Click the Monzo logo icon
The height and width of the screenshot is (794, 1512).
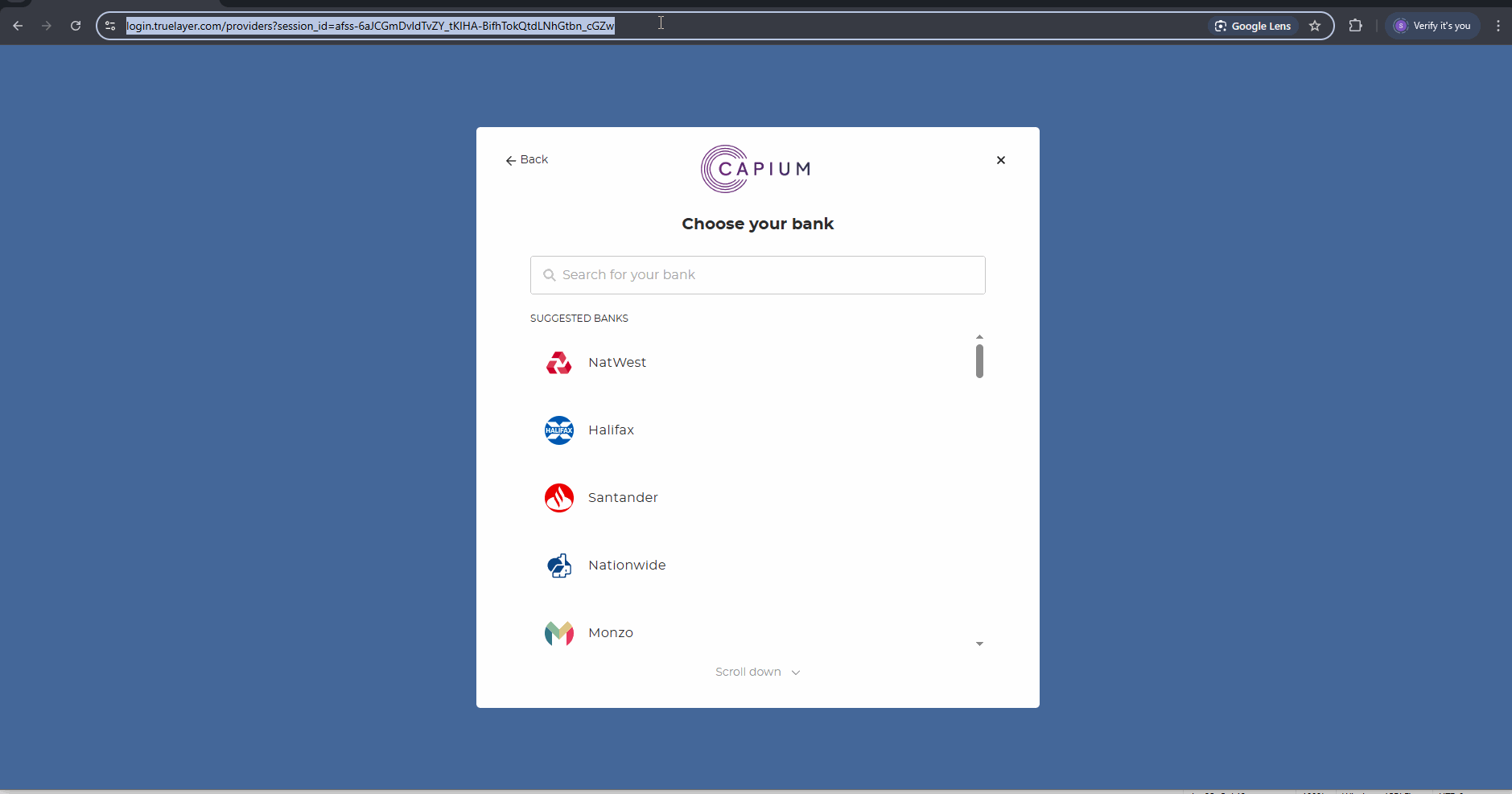[559, 633]
